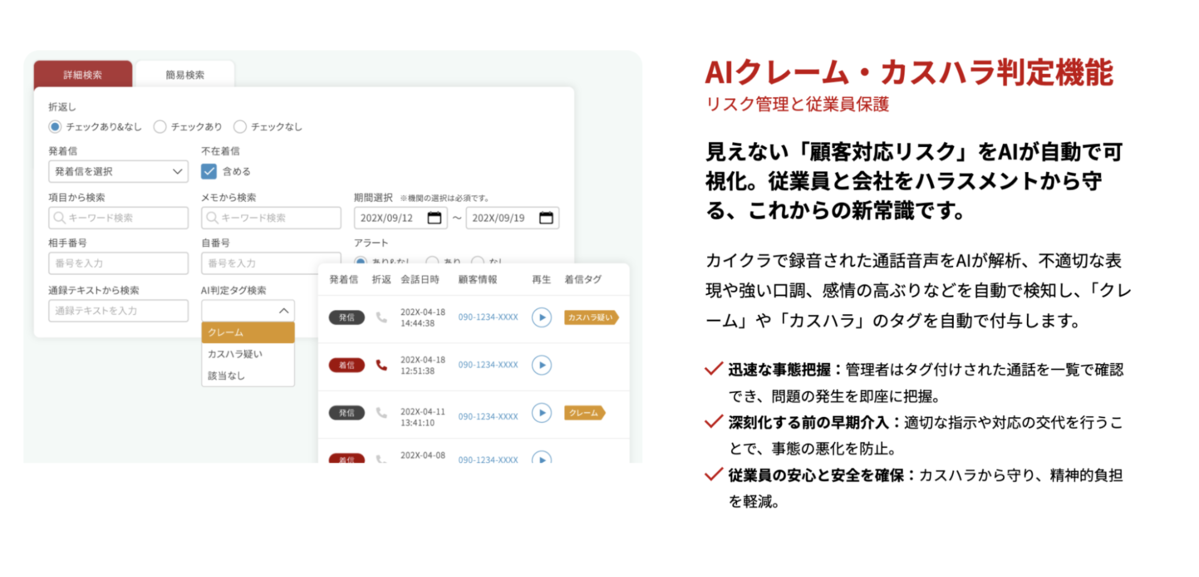Click the カスハラ疑い tag badge
The width and height of the screenshot is (1199, 577).
pos(590,318)
